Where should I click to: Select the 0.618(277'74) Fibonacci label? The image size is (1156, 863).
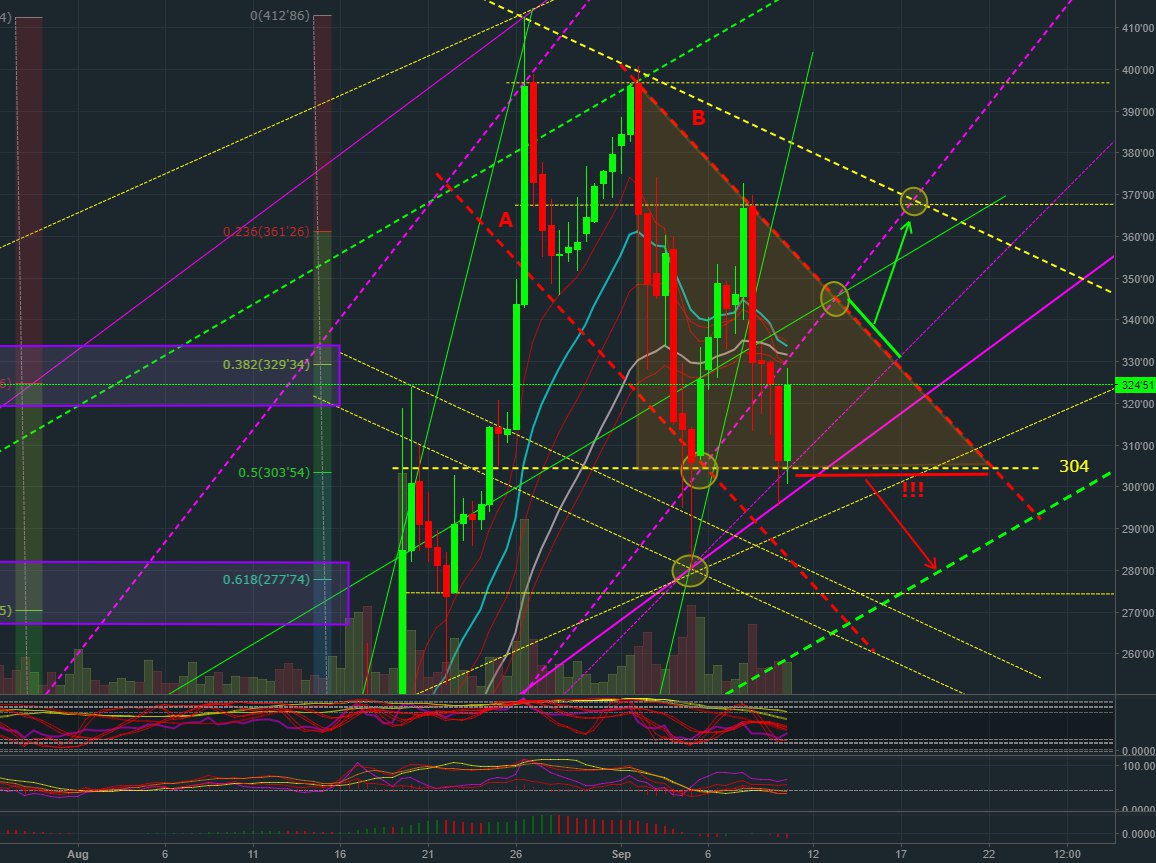click(266, 580)
